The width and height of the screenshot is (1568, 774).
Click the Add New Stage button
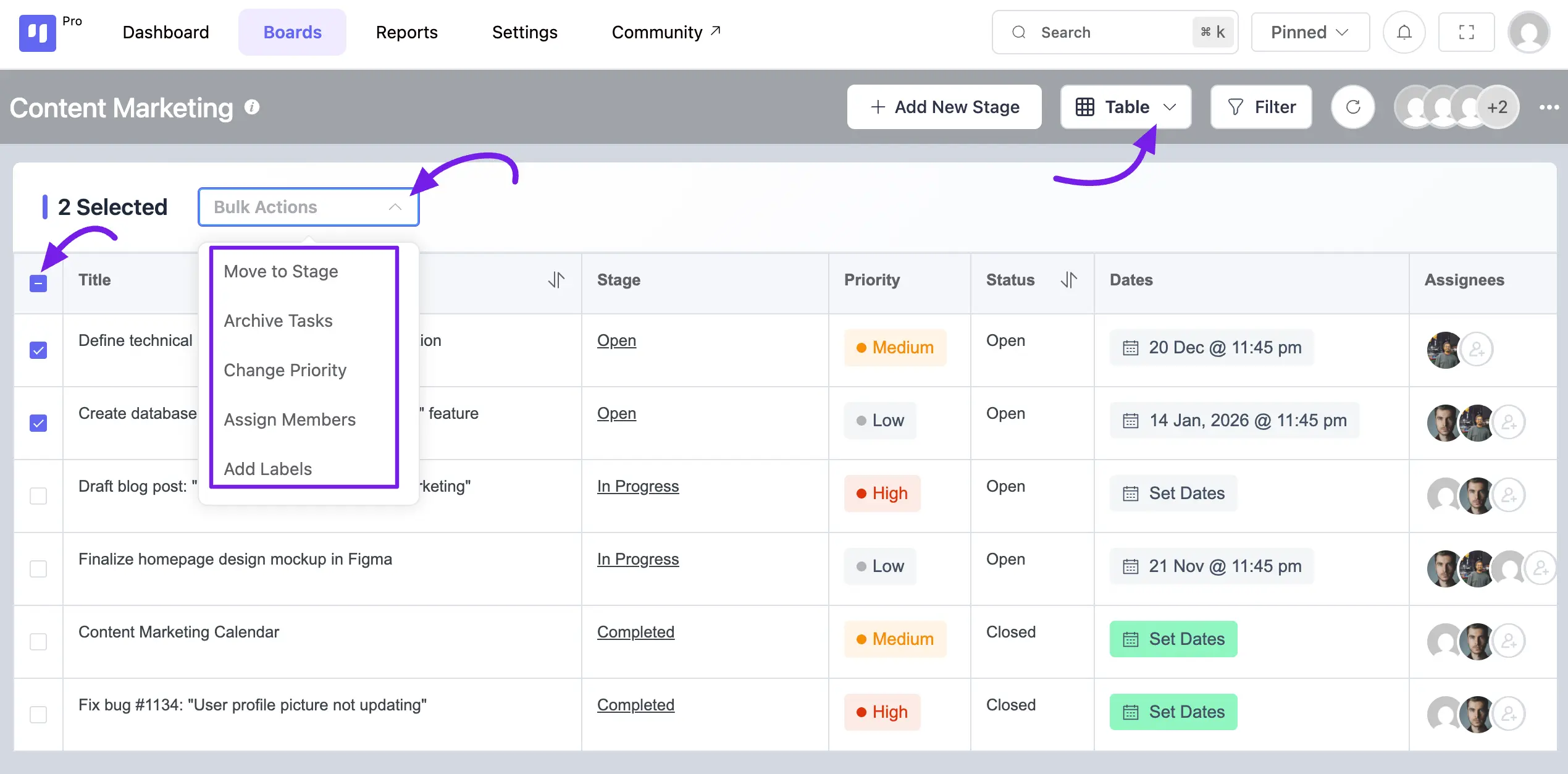[944, 107]
